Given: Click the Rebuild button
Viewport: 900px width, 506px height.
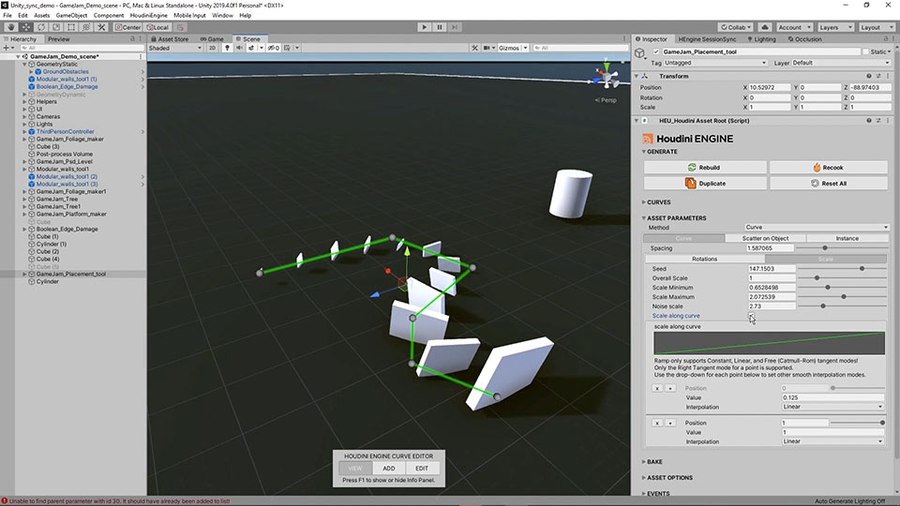Looking at the screenshot, I should [x=705, y=168].
